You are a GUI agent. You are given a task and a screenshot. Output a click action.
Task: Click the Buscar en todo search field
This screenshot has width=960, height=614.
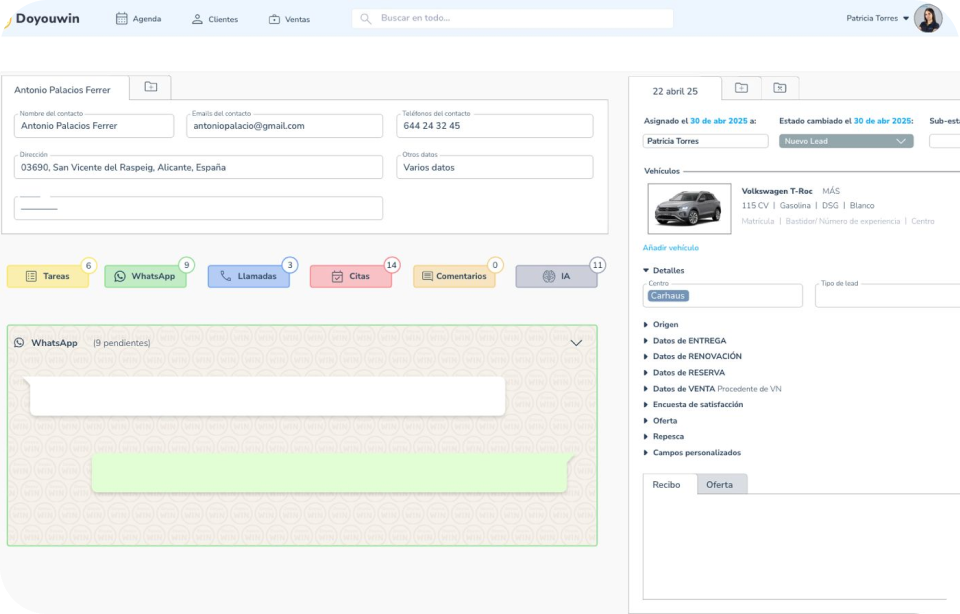click(512, 18)
